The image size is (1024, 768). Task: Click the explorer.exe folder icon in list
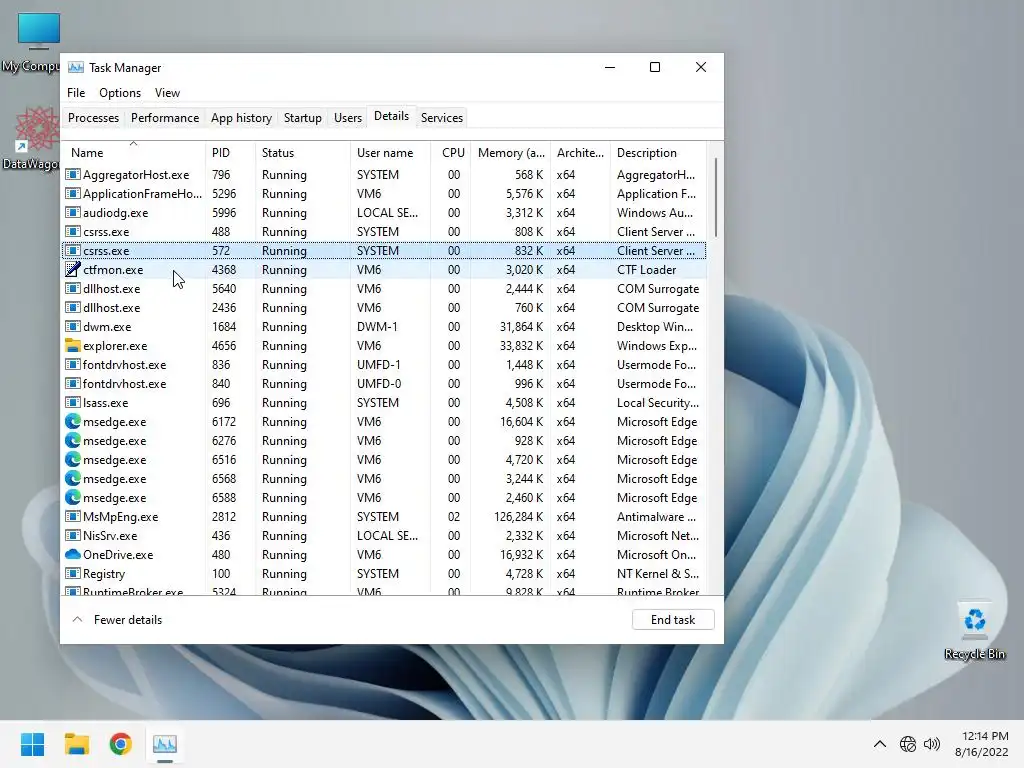click(72, 345)
